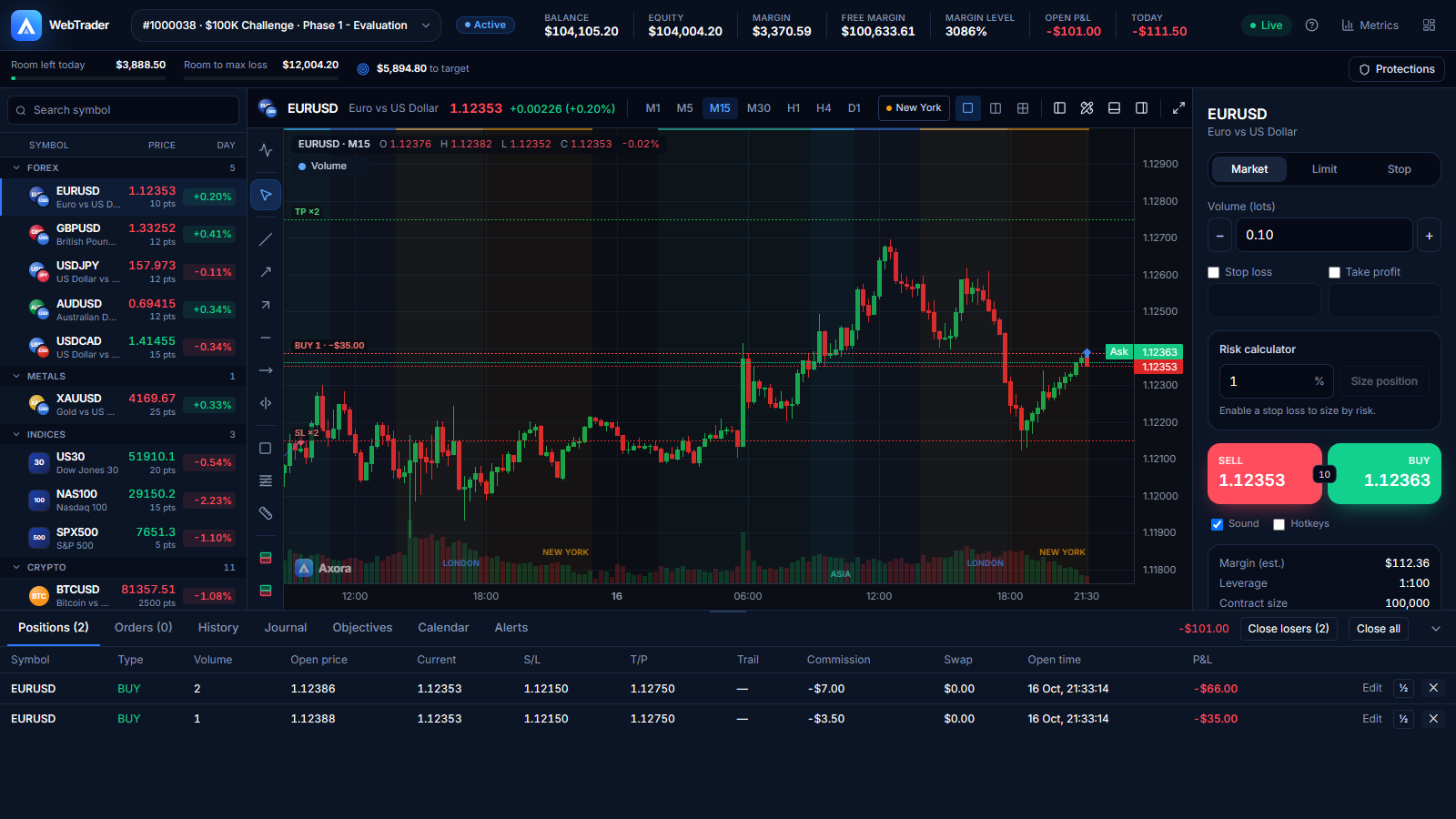Select the Limit order type tab
This screenshot has width=1456, height=819.
coord(1324,169)
